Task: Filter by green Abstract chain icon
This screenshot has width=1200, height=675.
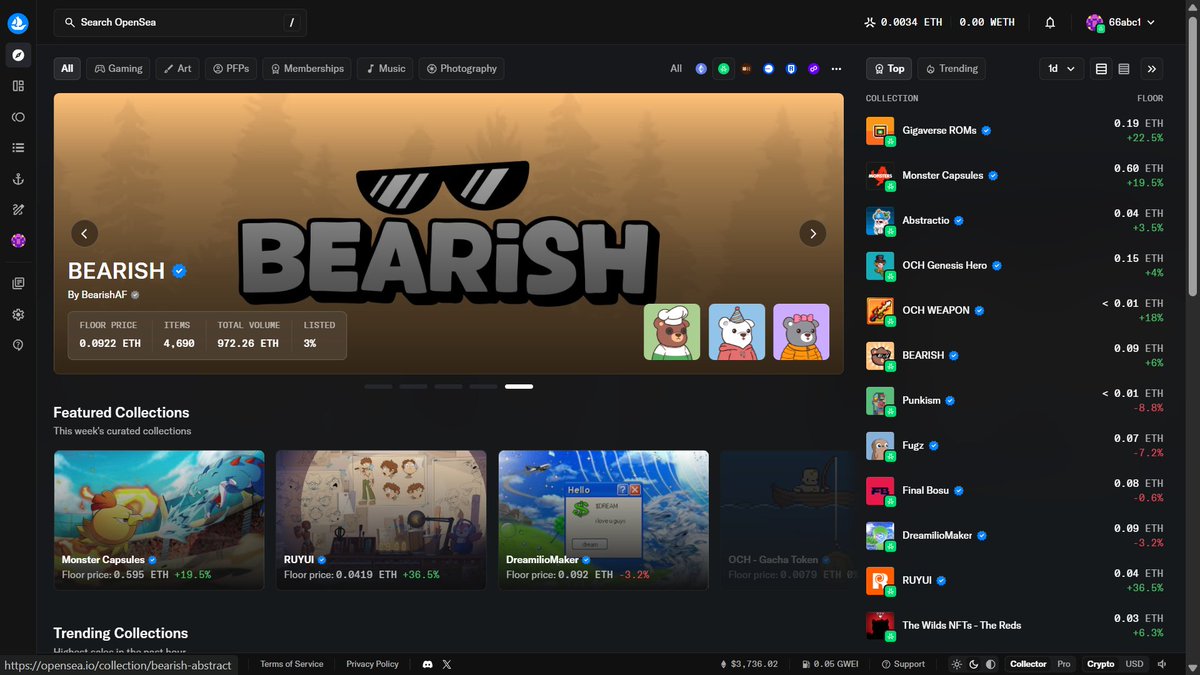Action: (724, 69)
